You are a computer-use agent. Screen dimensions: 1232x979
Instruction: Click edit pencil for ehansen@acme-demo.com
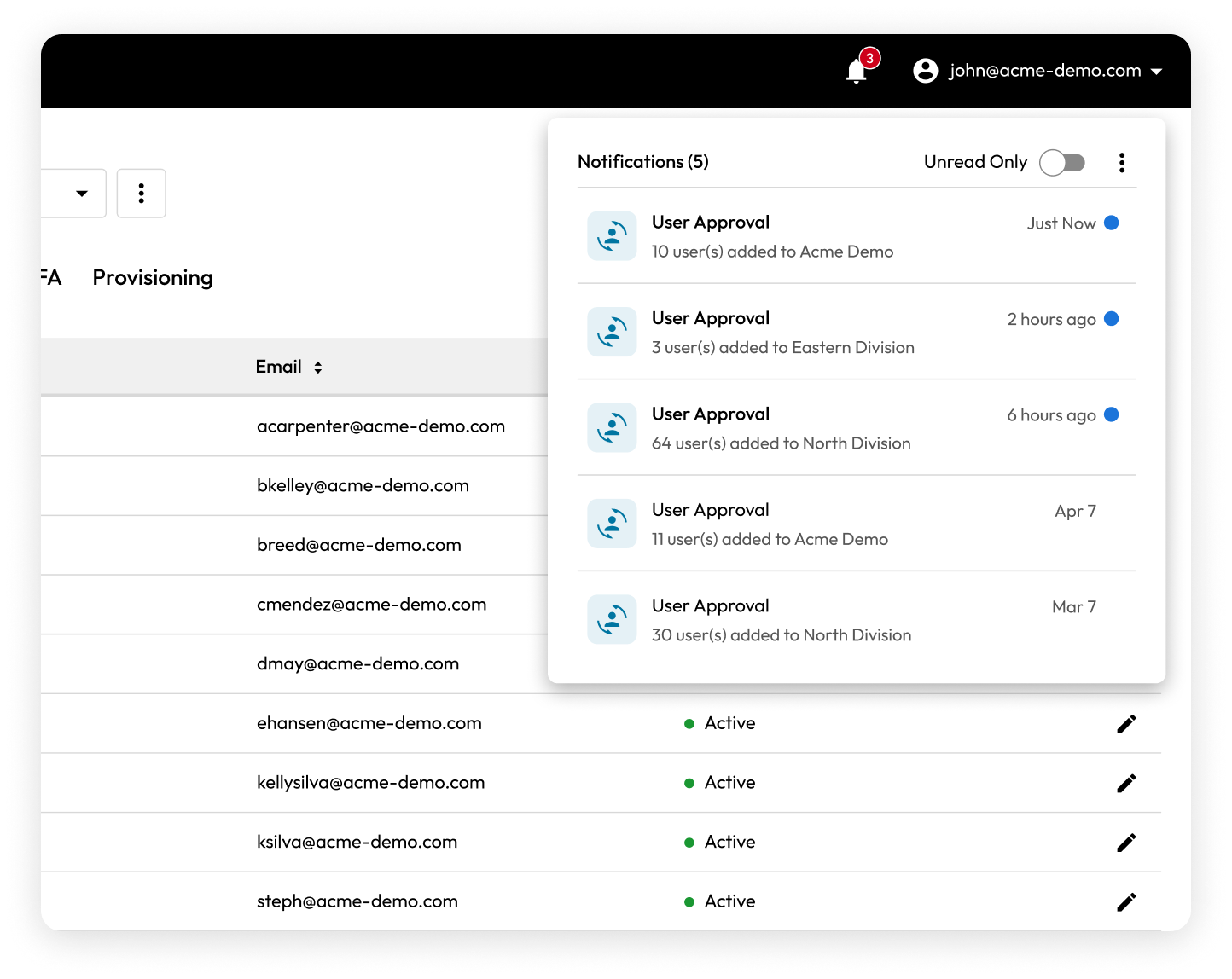pyautogui.click(x=1126, y=724)
